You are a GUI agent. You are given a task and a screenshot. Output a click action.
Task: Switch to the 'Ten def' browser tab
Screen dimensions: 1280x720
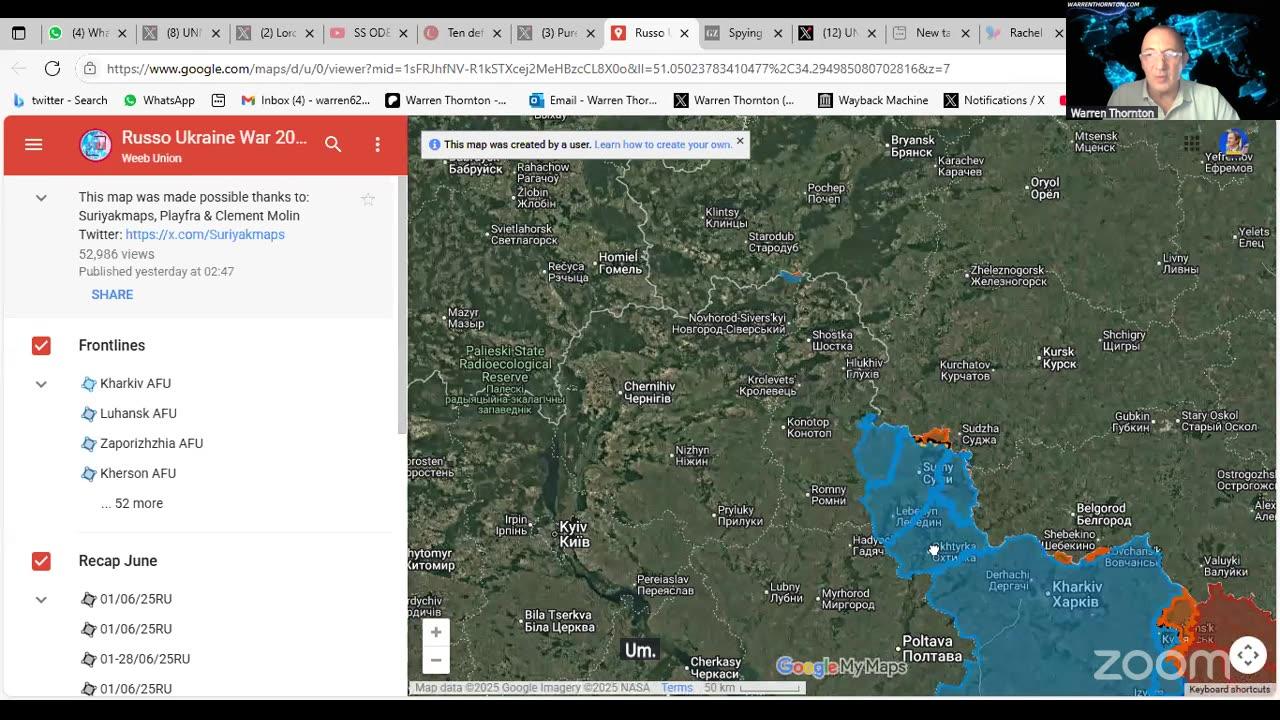(463, 33)
